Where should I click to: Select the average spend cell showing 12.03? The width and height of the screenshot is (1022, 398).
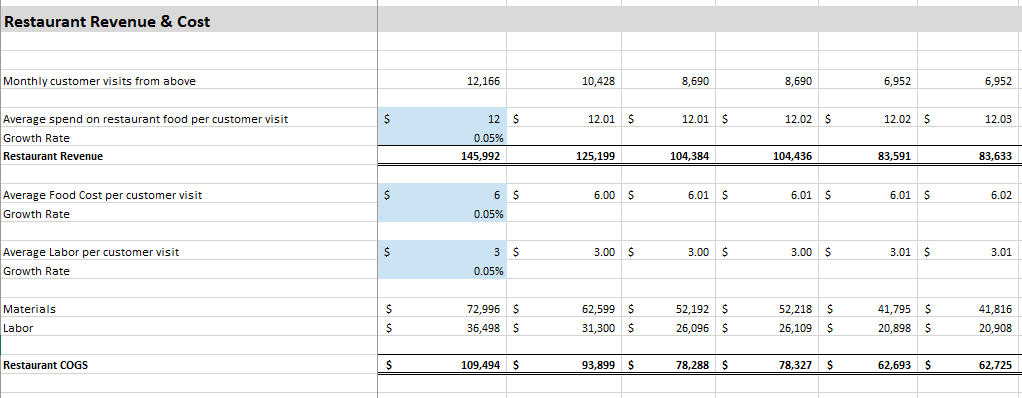(x=969, y=119)
